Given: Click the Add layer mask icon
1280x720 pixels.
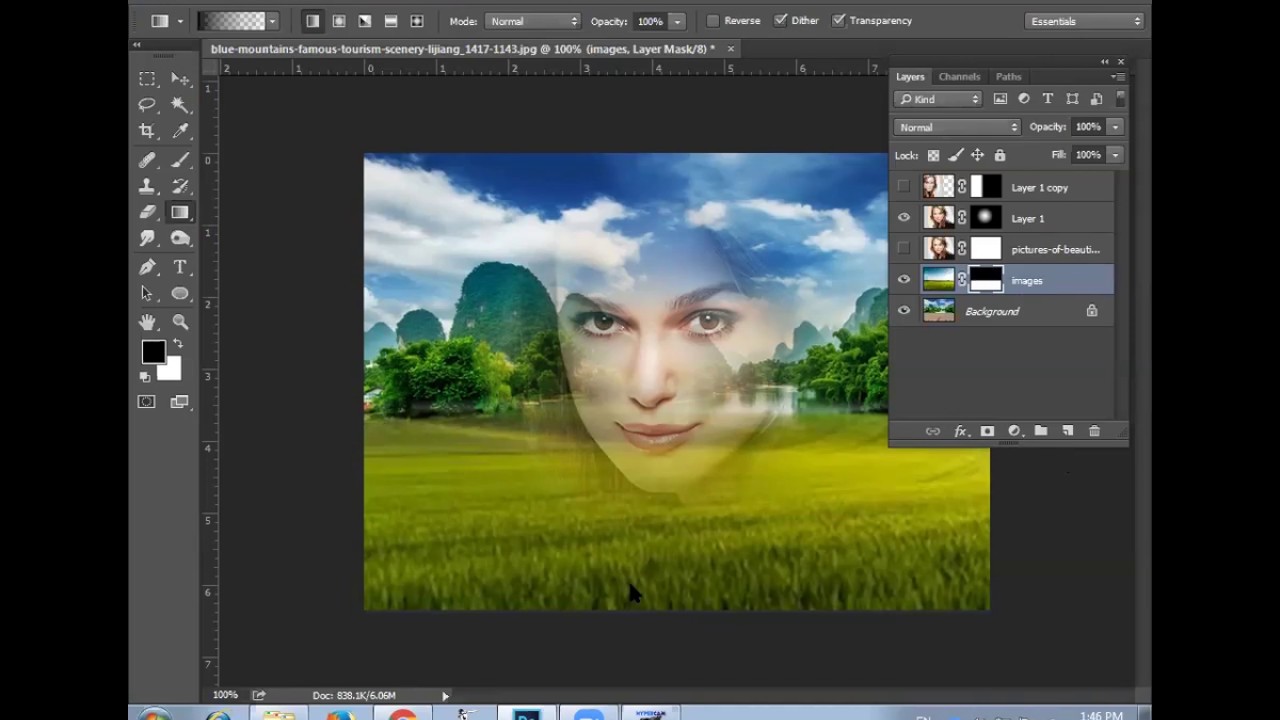Looking at the screenshot, I should [987, 431].
